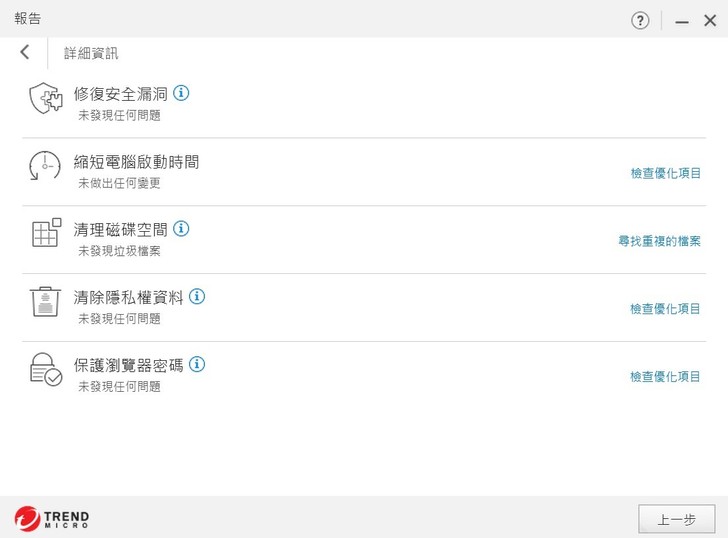The image size is (728, 538).
Task: Click info icon beside 清理磁碟空間
Action: (x=181, y=229)
